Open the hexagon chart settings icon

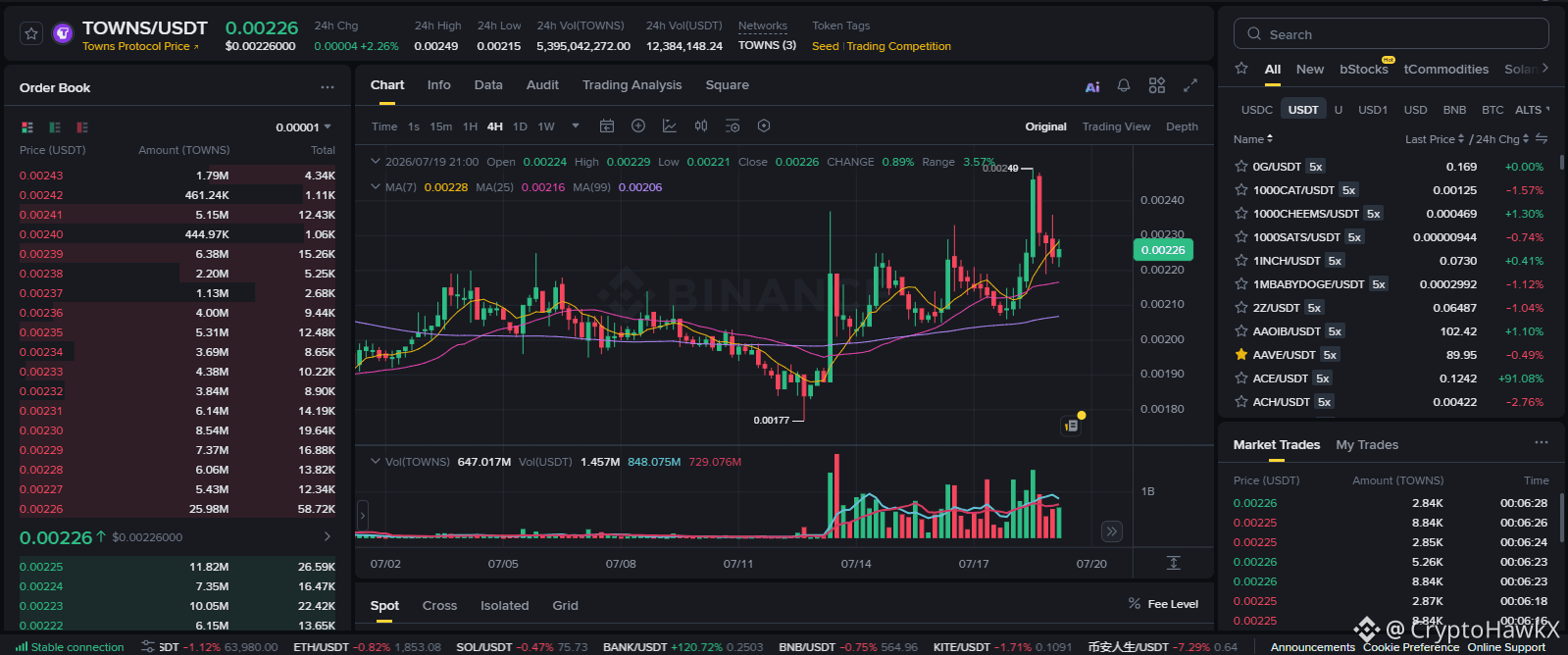pos(764,126)
